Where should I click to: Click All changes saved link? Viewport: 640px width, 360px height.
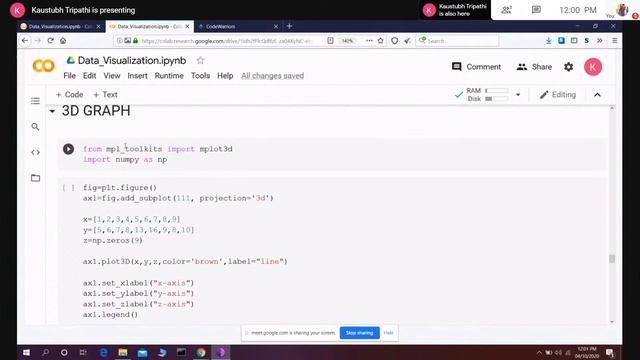pos(272,76)
